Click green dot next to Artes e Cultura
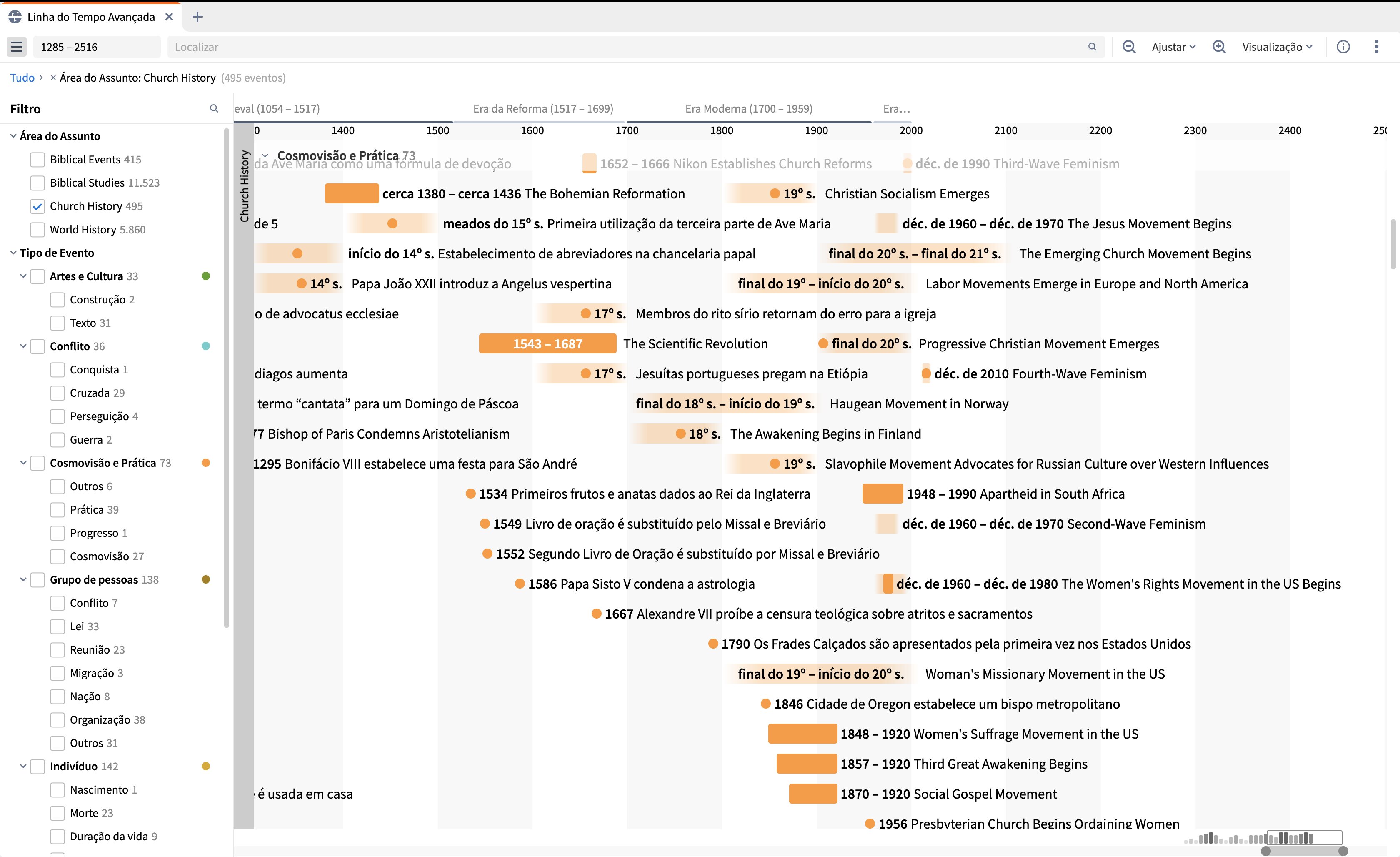The height and width of the screenshot is (857, 1400). coord(206,276)
